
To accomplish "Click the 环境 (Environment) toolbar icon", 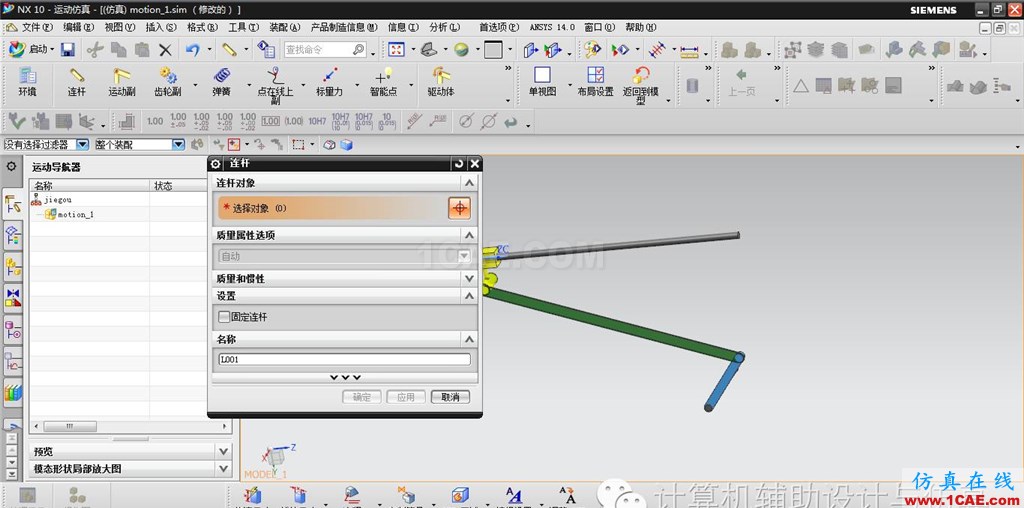I will [x=27, y=81].
